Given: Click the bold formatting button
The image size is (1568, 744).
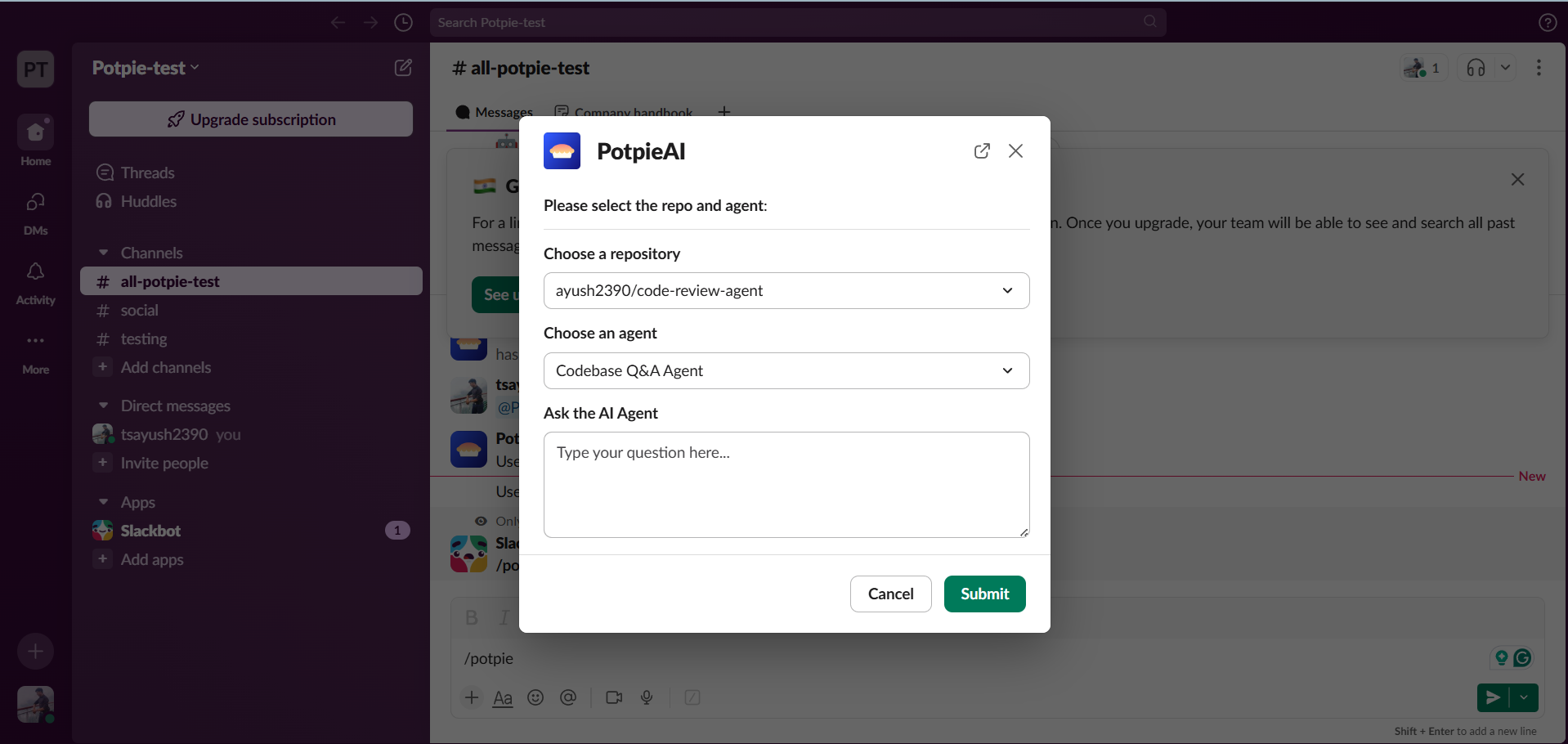Looking at the screenshot, I should pyautogui.click(x=472, y=618).
